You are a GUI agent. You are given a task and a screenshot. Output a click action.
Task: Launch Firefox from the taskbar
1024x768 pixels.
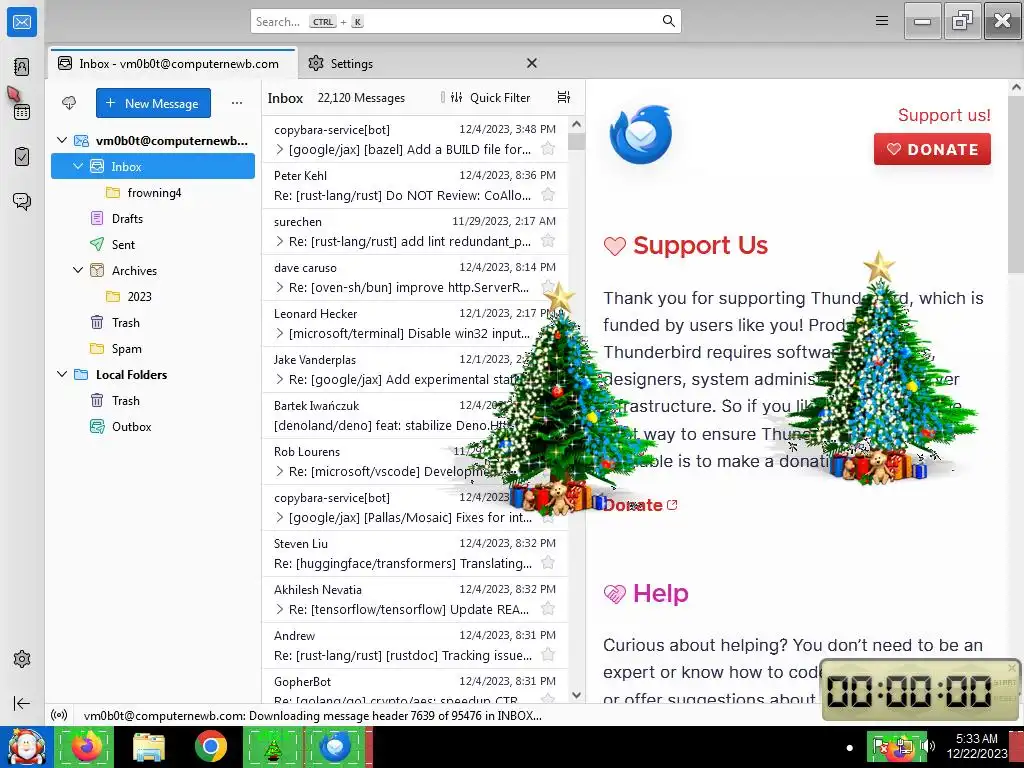(86, 746)
